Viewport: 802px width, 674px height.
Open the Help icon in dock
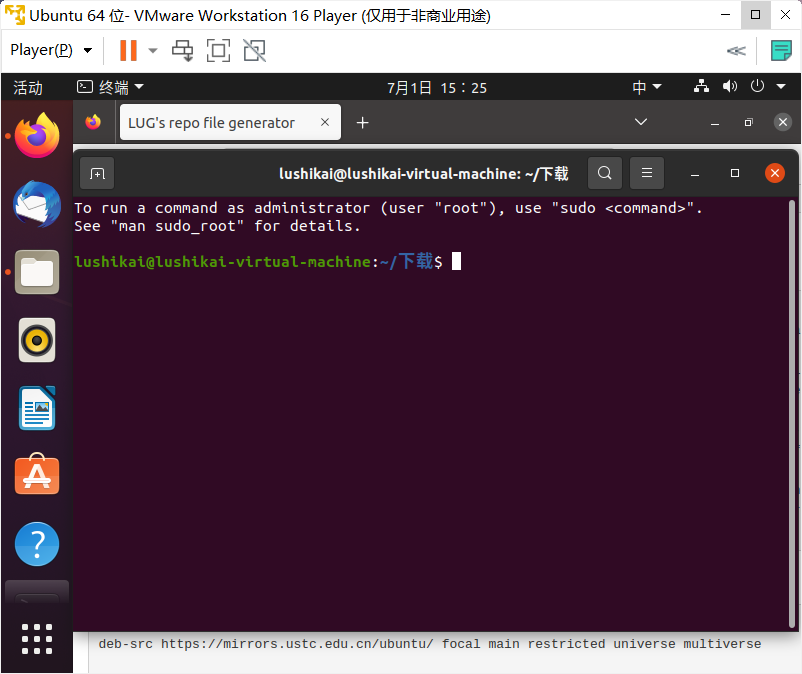pos(37,545)
